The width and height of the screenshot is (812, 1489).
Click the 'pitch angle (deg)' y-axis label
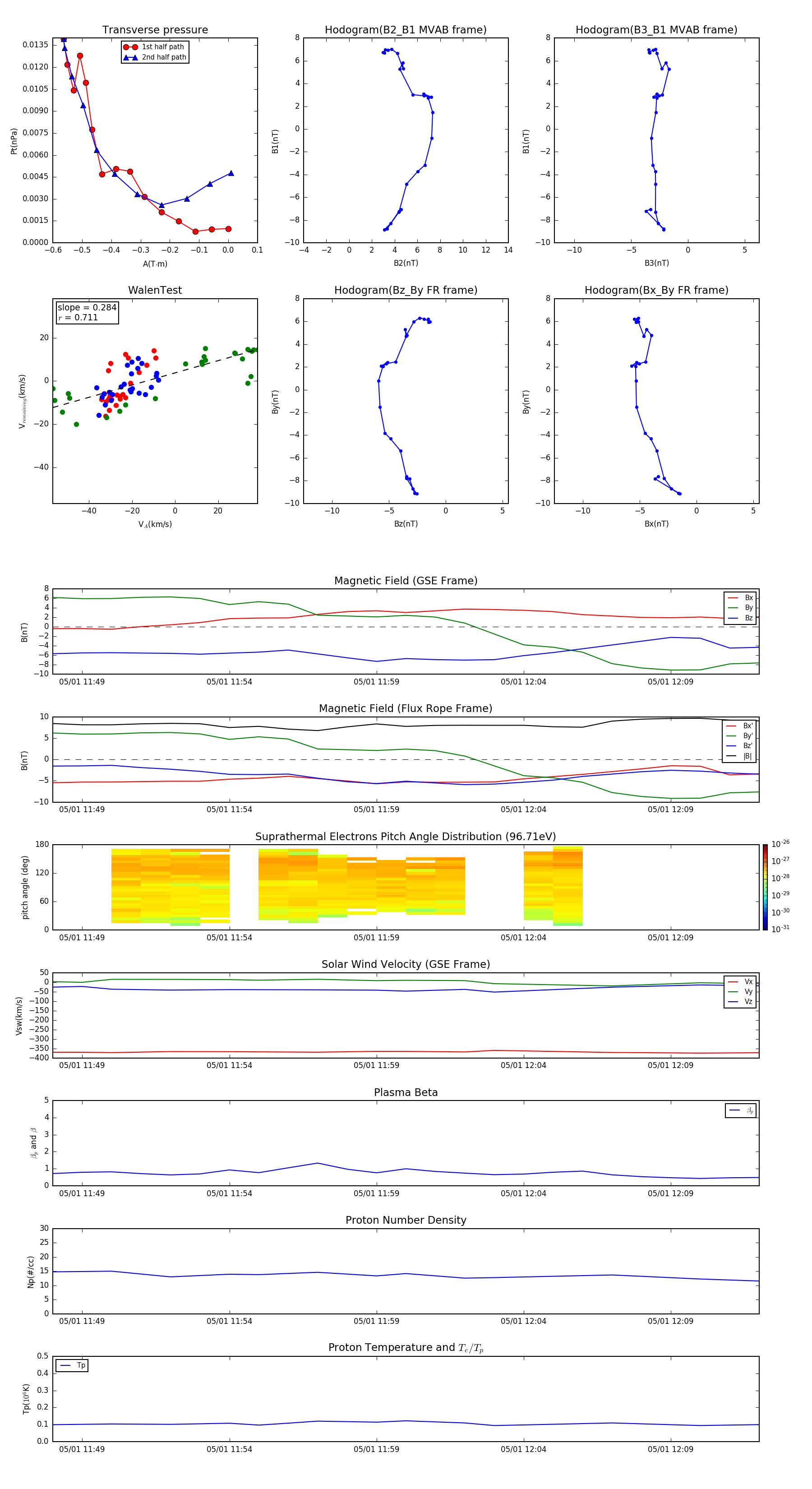point(25,887)
